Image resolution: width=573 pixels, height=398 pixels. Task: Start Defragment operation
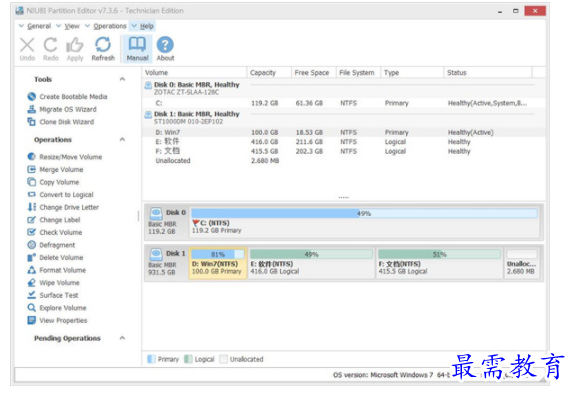tap(51, 245)
